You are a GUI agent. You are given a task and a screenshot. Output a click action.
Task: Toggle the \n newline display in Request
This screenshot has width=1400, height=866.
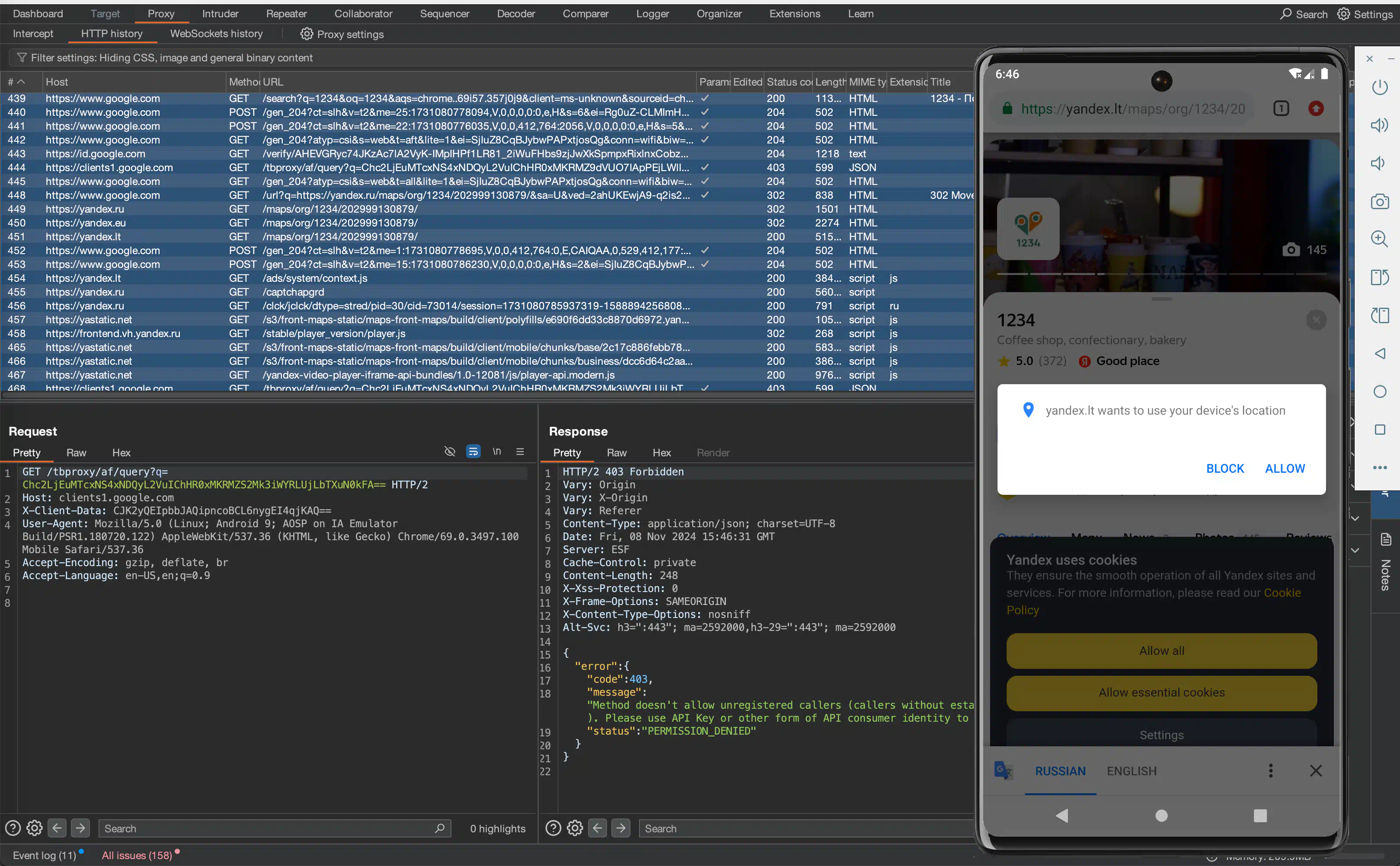pyautogui.click(x=496, y=451)
